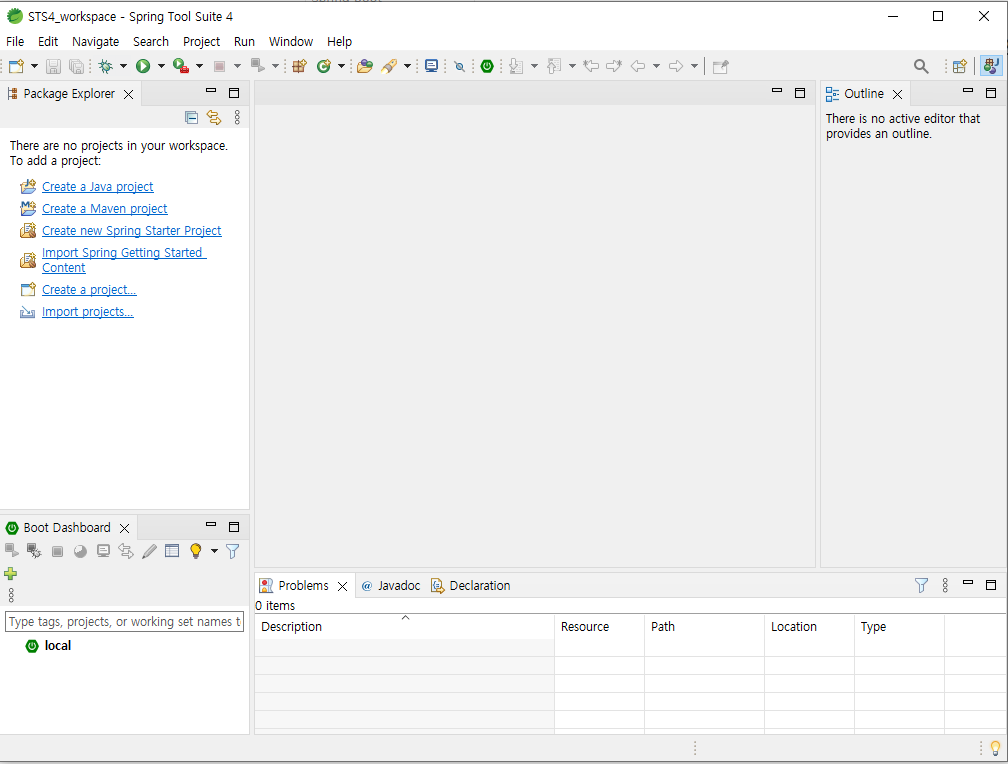Open the Run configurations dropdown arrow
The width and height of the screenshot is (1008, 764).
coord(161,66)
